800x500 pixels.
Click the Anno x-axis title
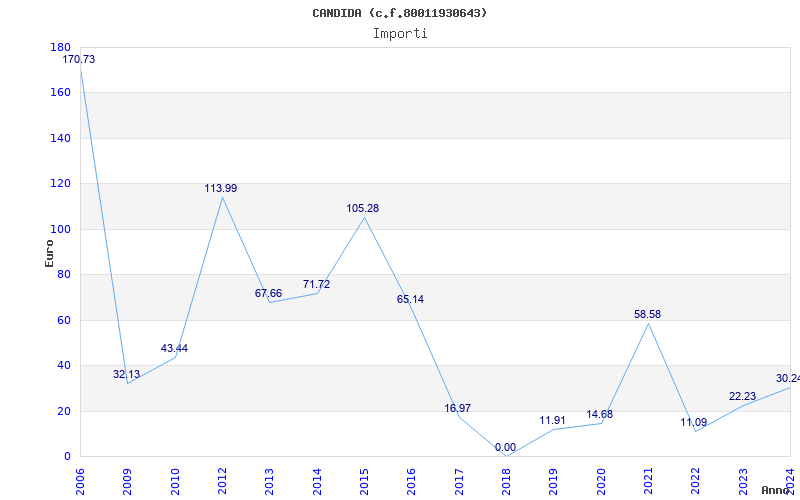pyautogui.click(x=776, y=490)
